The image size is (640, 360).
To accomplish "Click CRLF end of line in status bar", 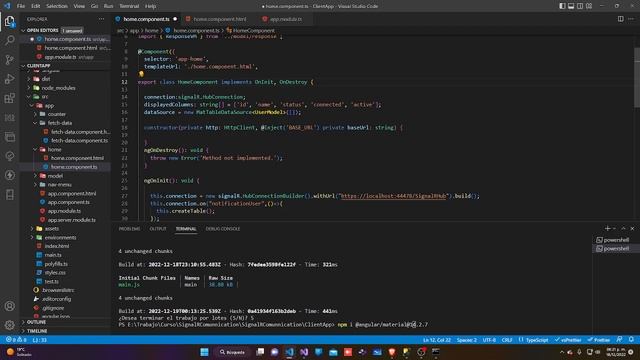I will click(507, 340).
